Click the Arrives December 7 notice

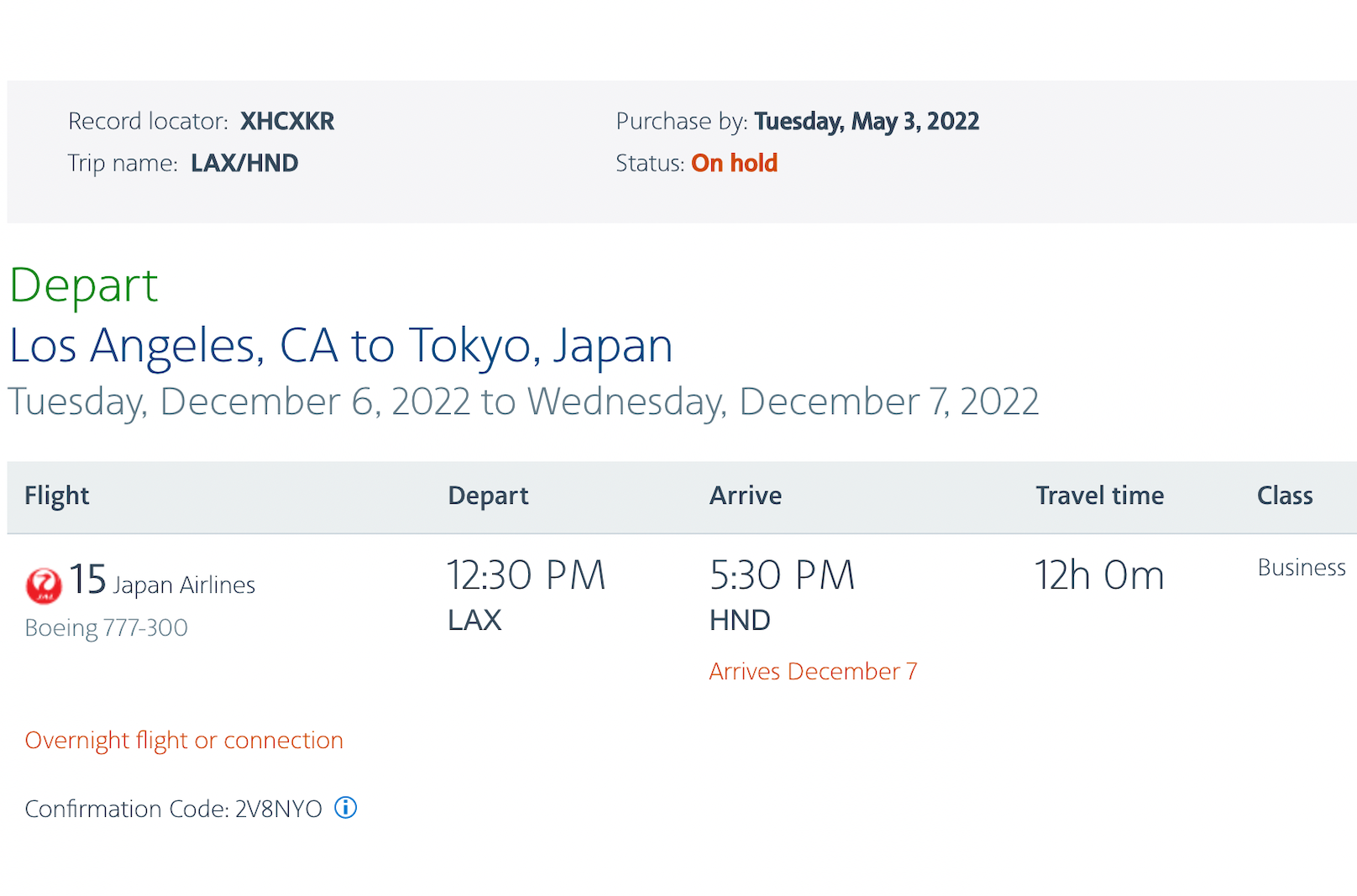pyautogui.click(x=813, y=672)
